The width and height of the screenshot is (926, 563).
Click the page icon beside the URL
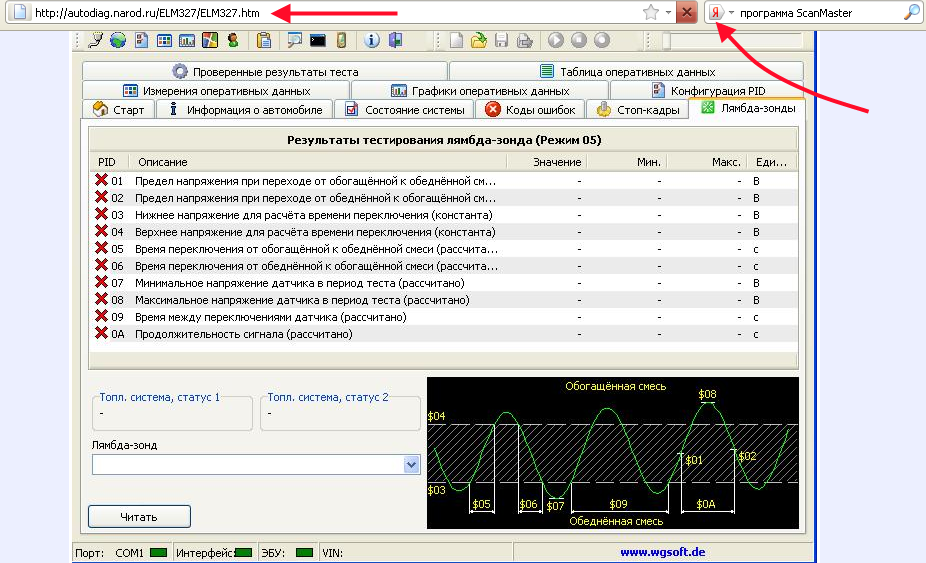click(19, 12)
